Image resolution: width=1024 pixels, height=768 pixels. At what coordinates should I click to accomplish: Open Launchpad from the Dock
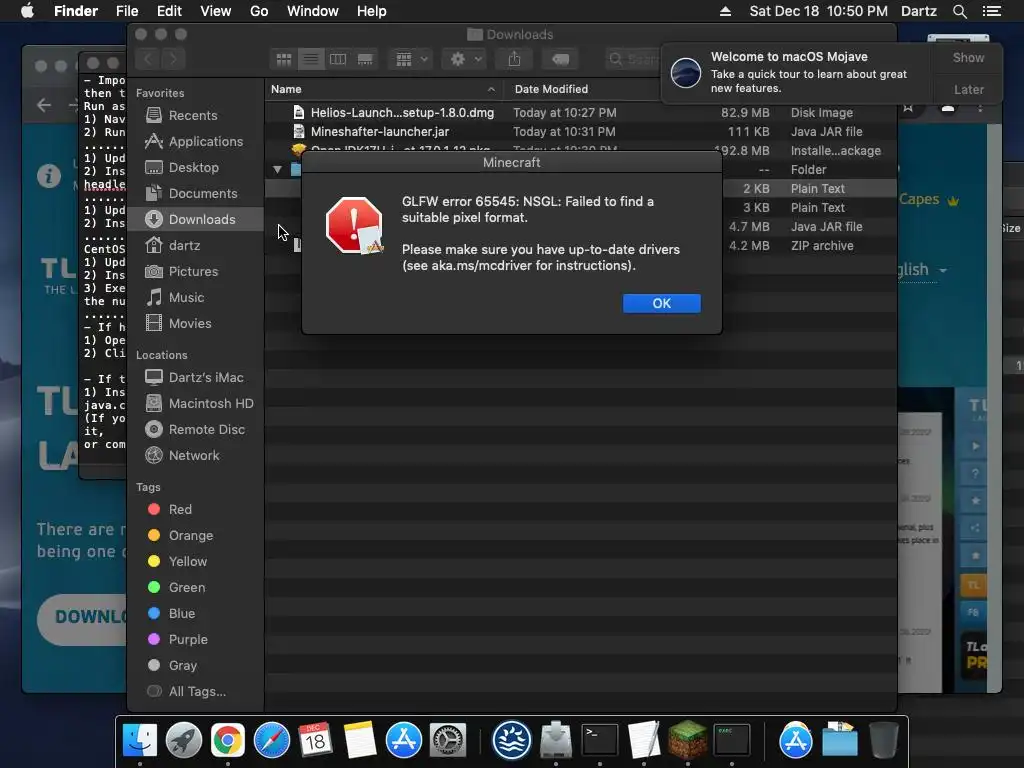tap(184, 740)
